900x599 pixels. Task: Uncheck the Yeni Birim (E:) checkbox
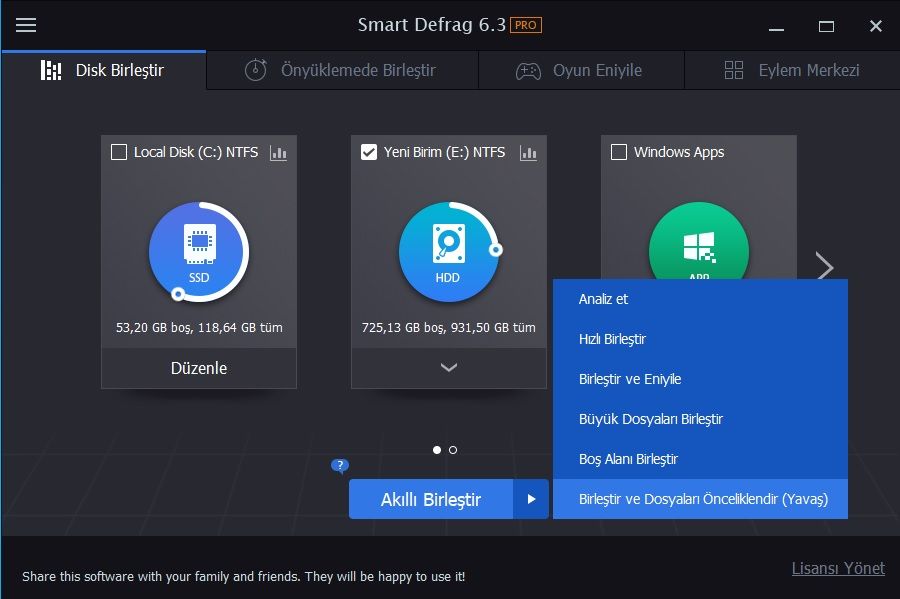(x=369, y=152)
